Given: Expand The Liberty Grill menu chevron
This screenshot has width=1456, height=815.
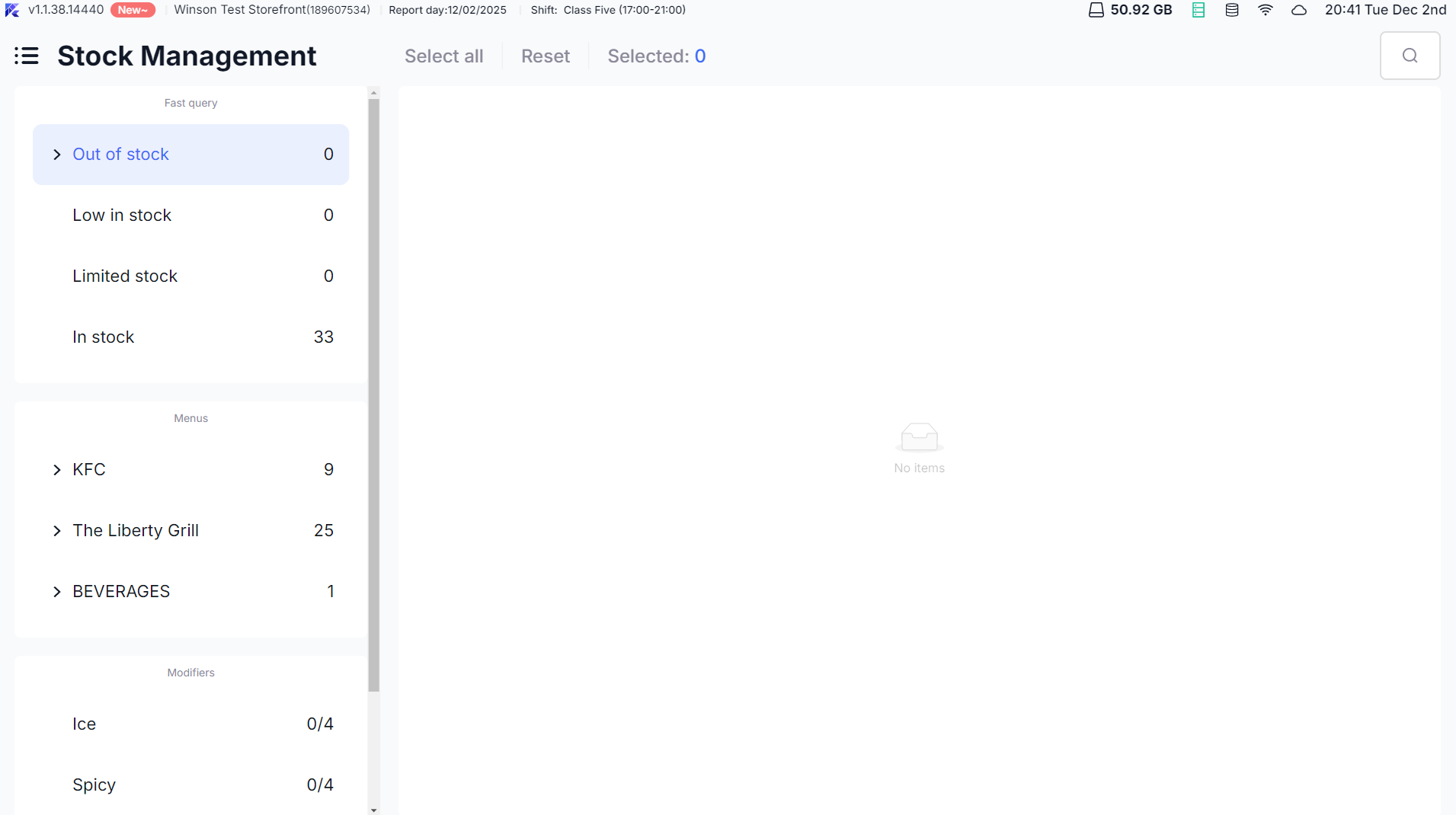Looking at the screenshot, I should click(x=57, y=531).
